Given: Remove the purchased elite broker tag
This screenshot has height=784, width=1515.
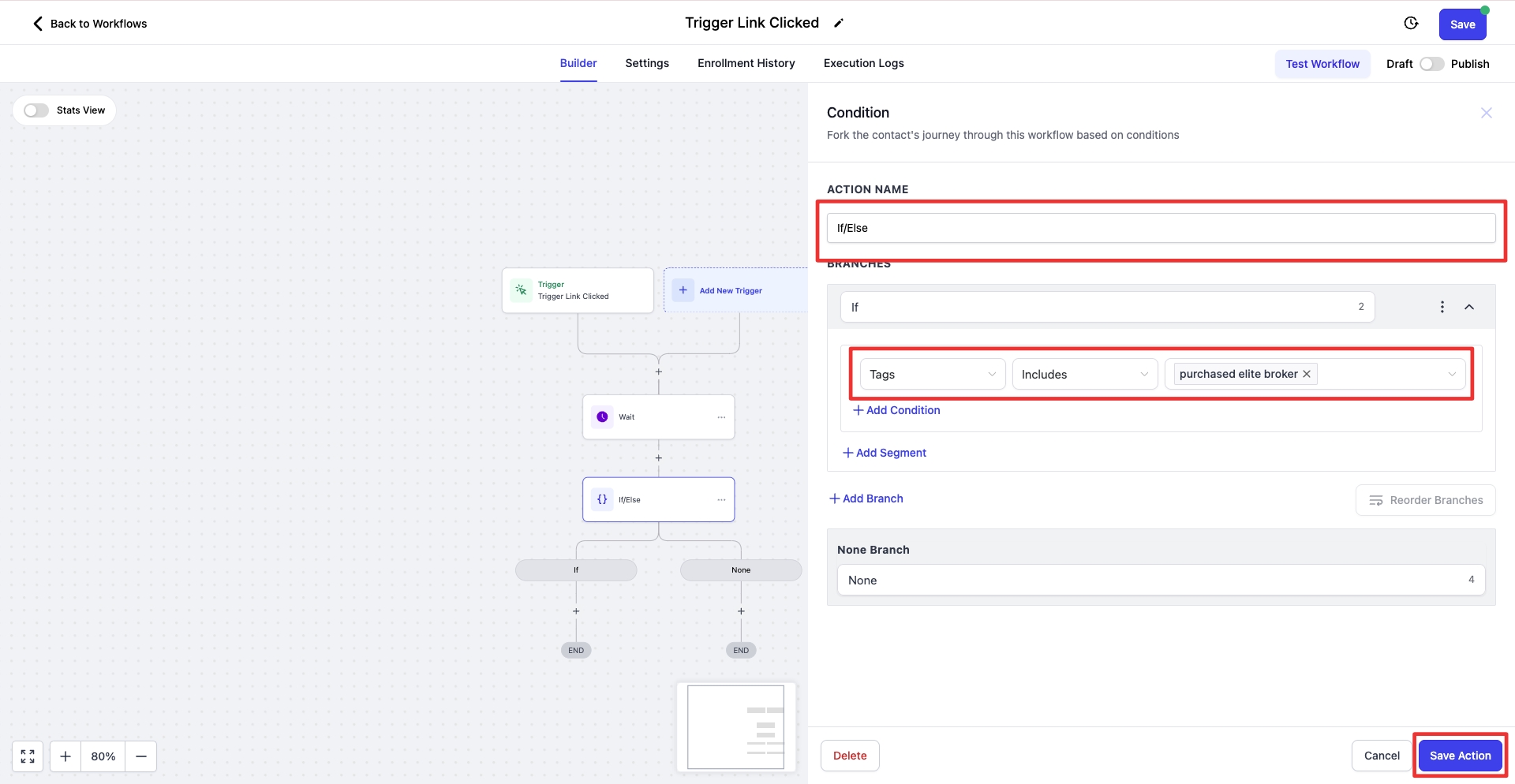Looking at the screenshot, I should (1307, 374).
